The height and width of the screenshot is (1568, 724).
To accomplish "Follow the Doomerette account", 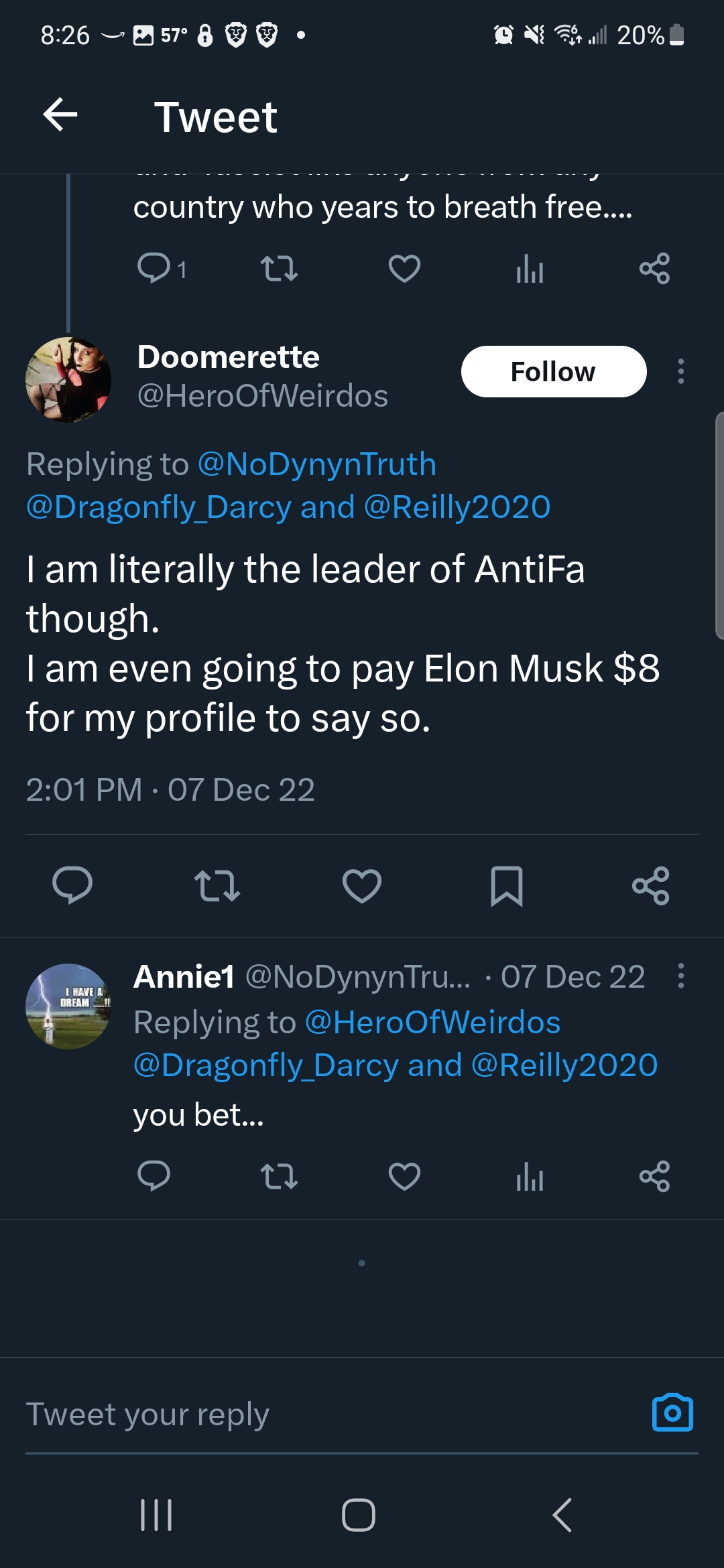I will click(554, 372).
